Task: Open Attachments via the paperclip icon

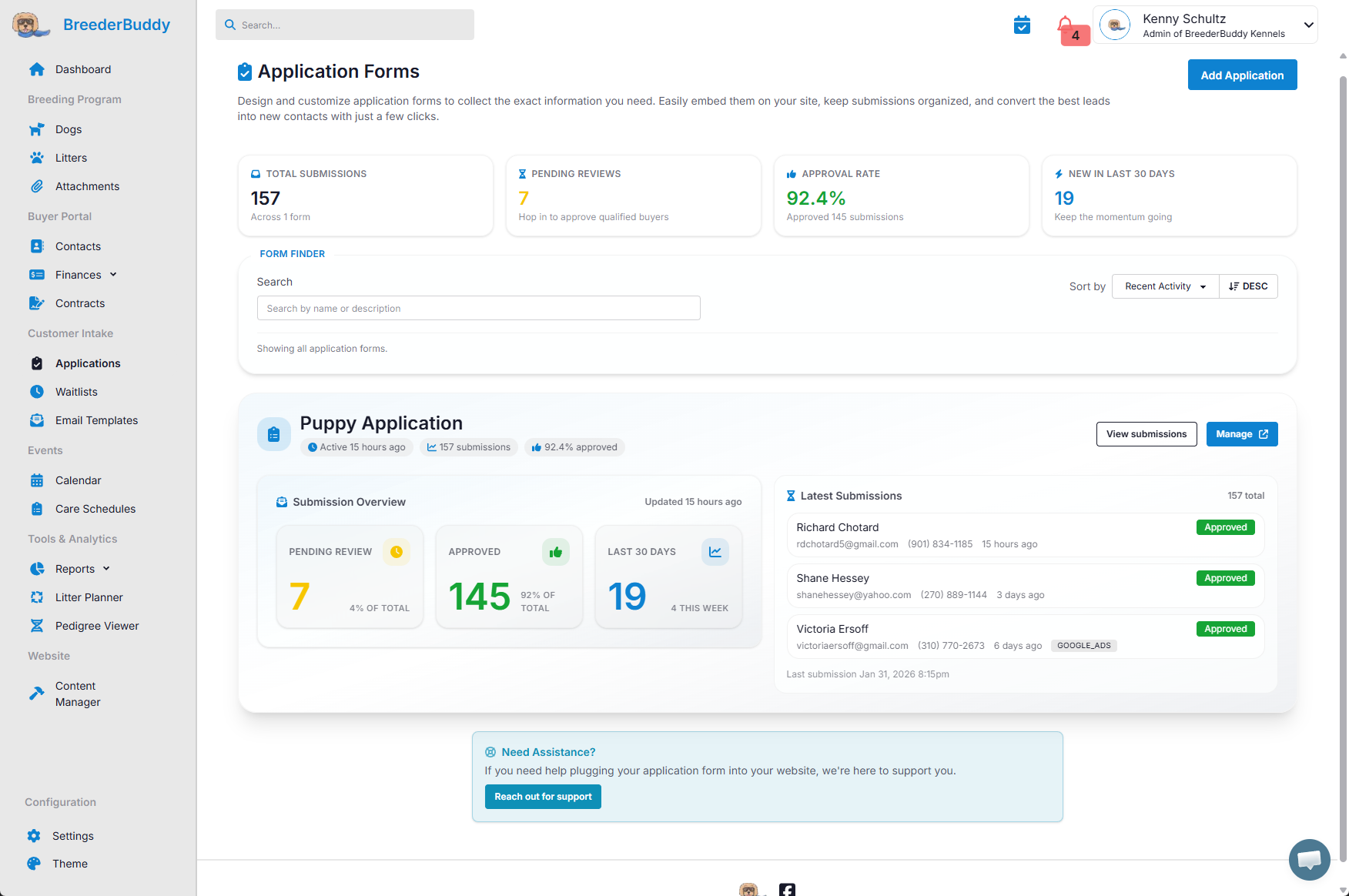Action: point(37,186)
